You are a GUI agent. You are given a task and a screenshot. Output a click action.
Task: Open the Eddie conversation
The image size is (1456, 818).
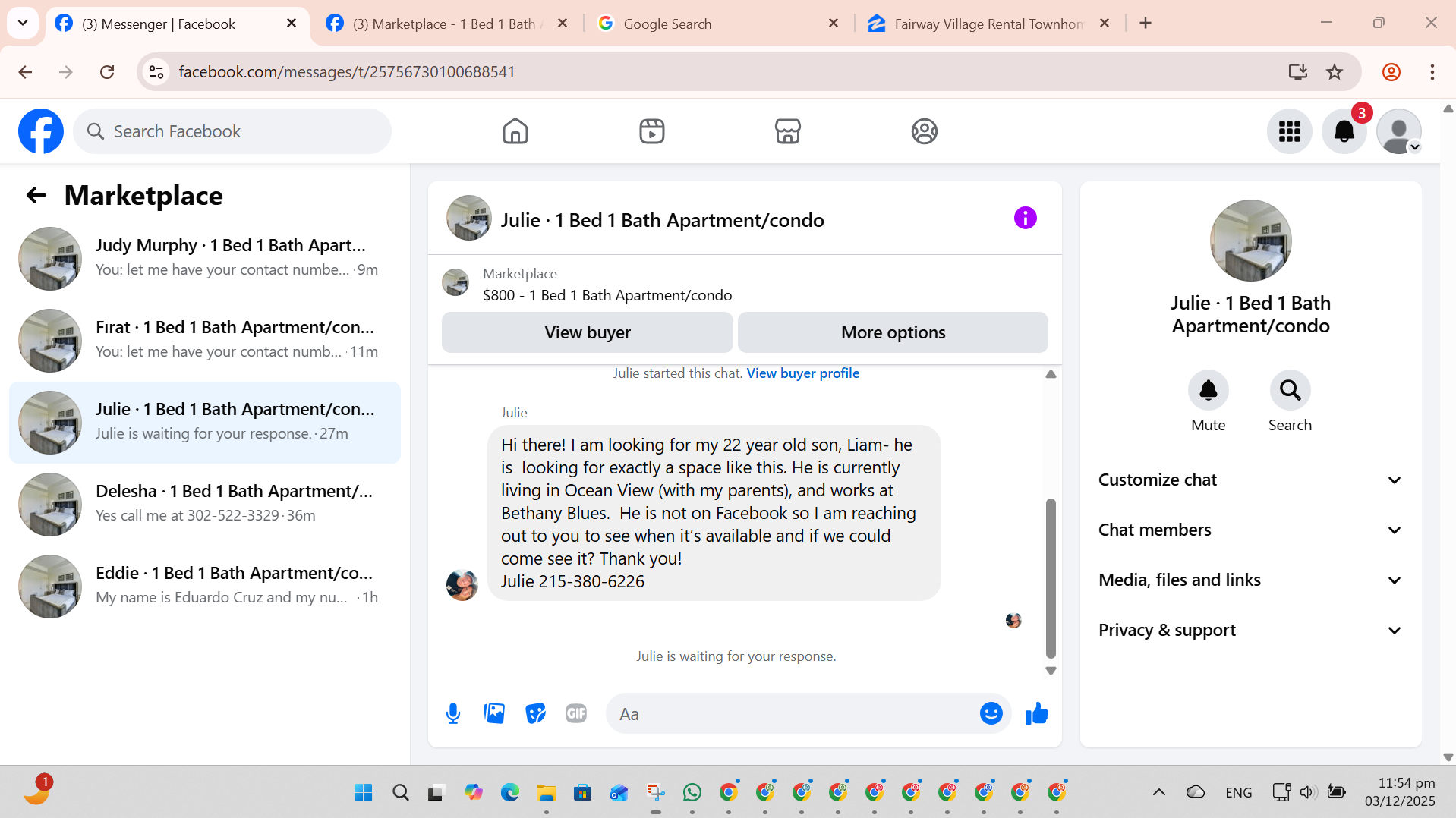pyautogui.click(x=205, y=587)
